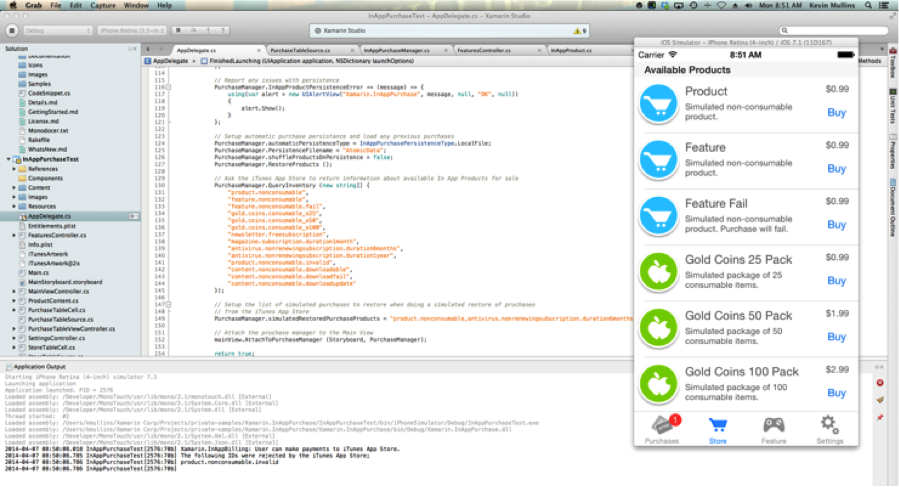Focus the Xamarin Studio search field
Screen dimensions: 899x487
click(834, 30)
